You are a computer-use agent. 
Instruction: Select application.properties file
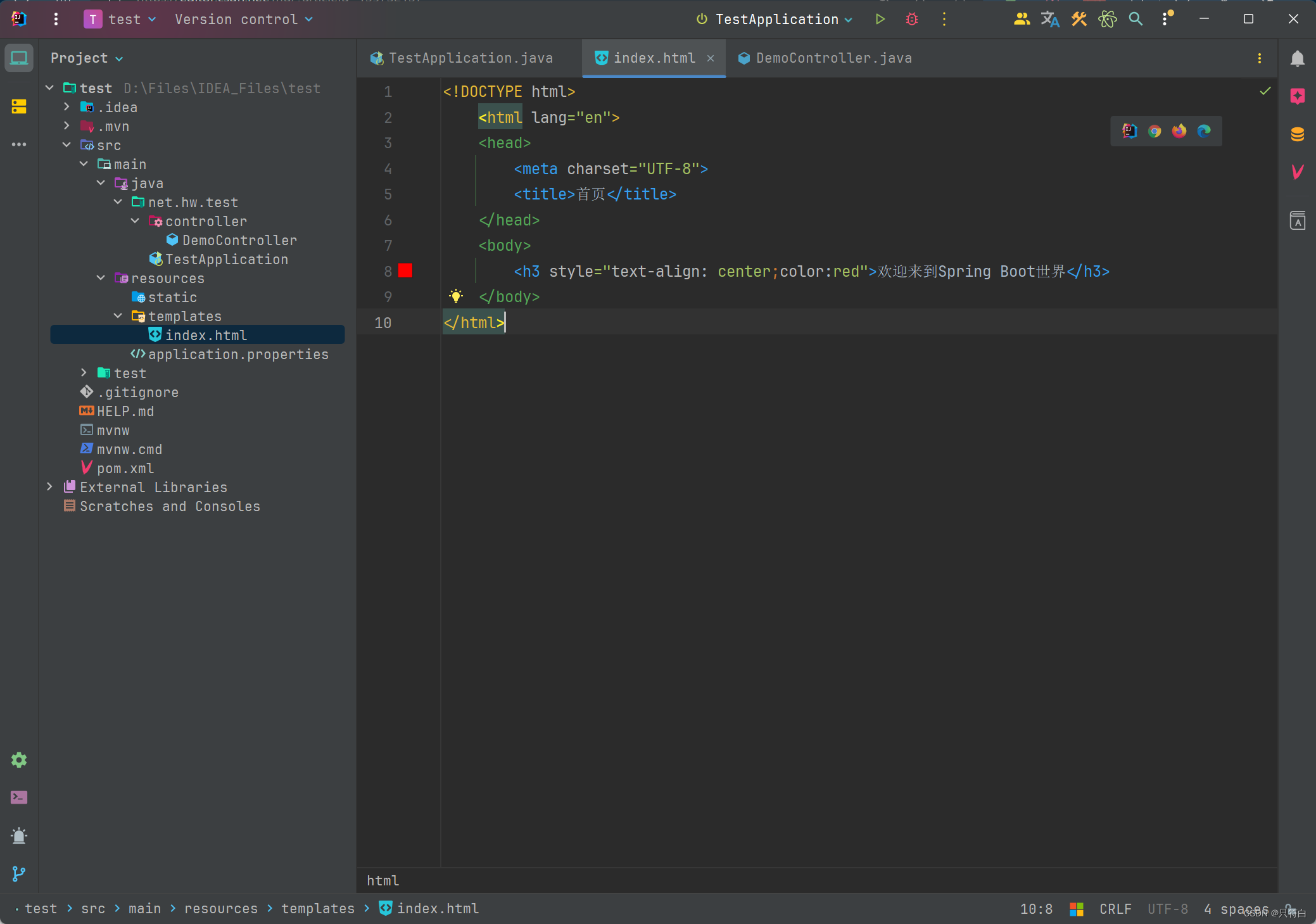[x=230, y=354]
